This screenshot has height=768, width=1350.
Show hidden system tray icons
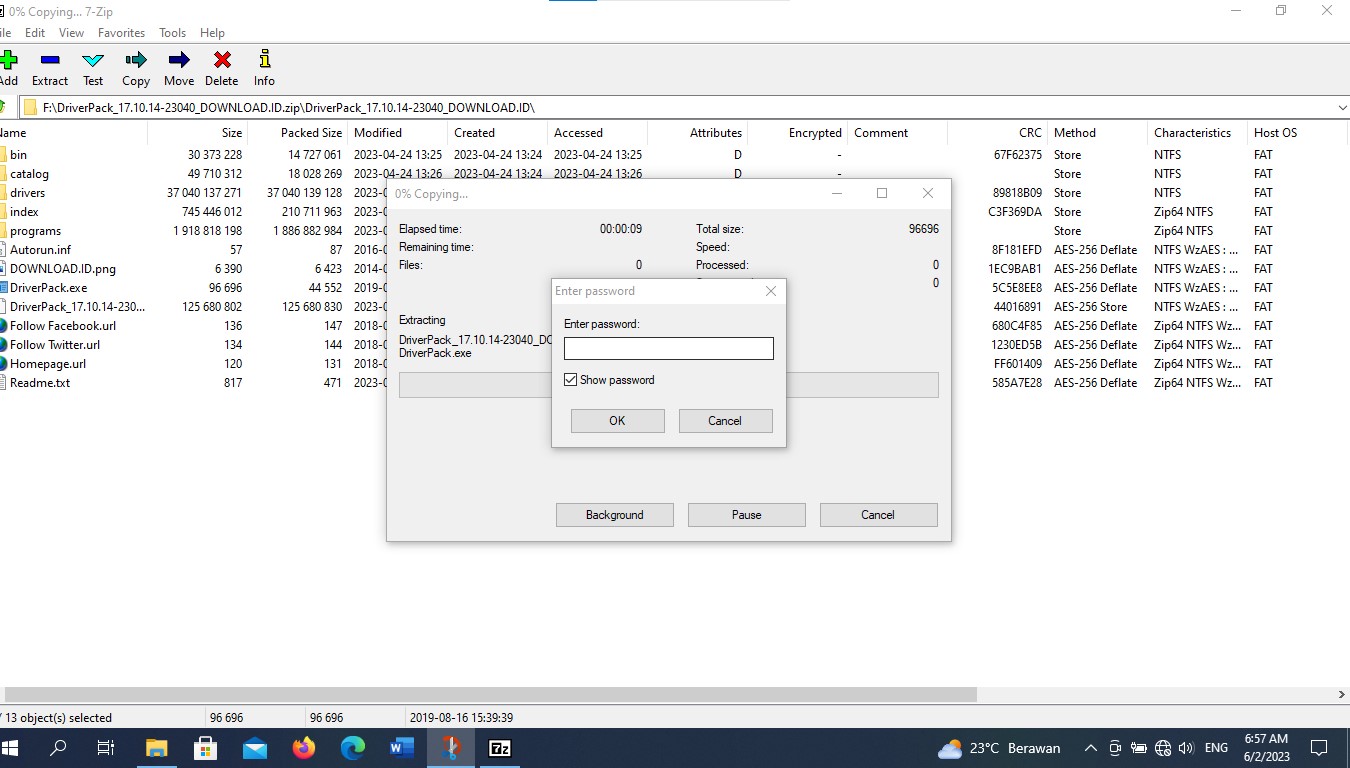pos(1090,748)
